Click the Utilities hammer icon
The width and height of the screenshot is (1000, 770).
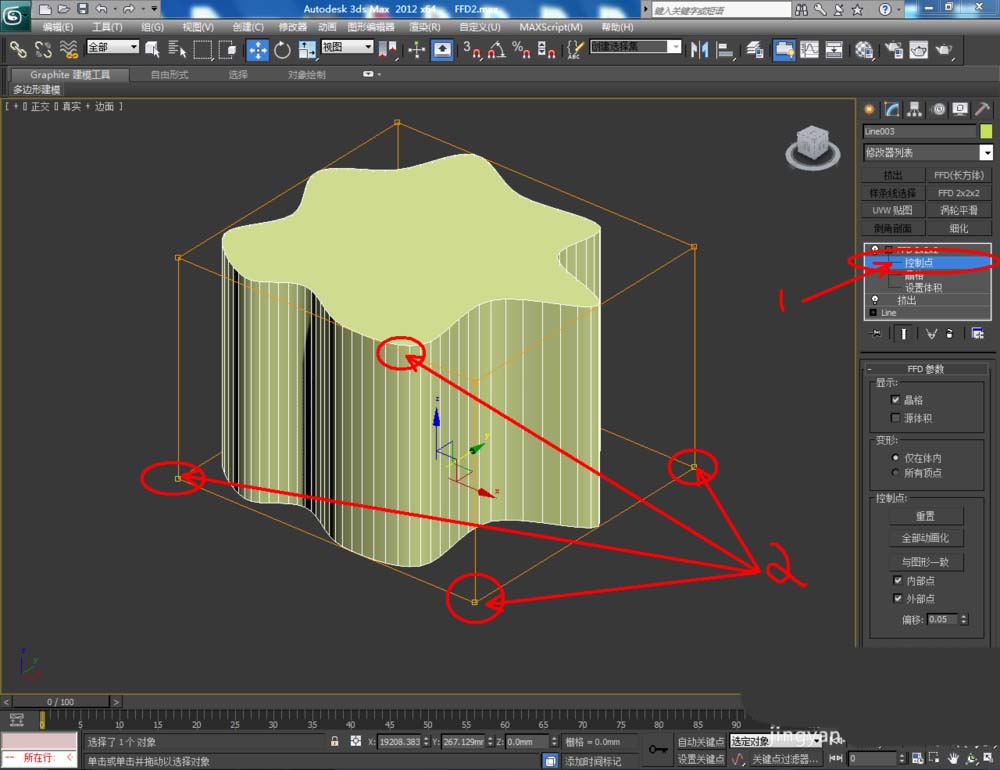tap(983, 109)
